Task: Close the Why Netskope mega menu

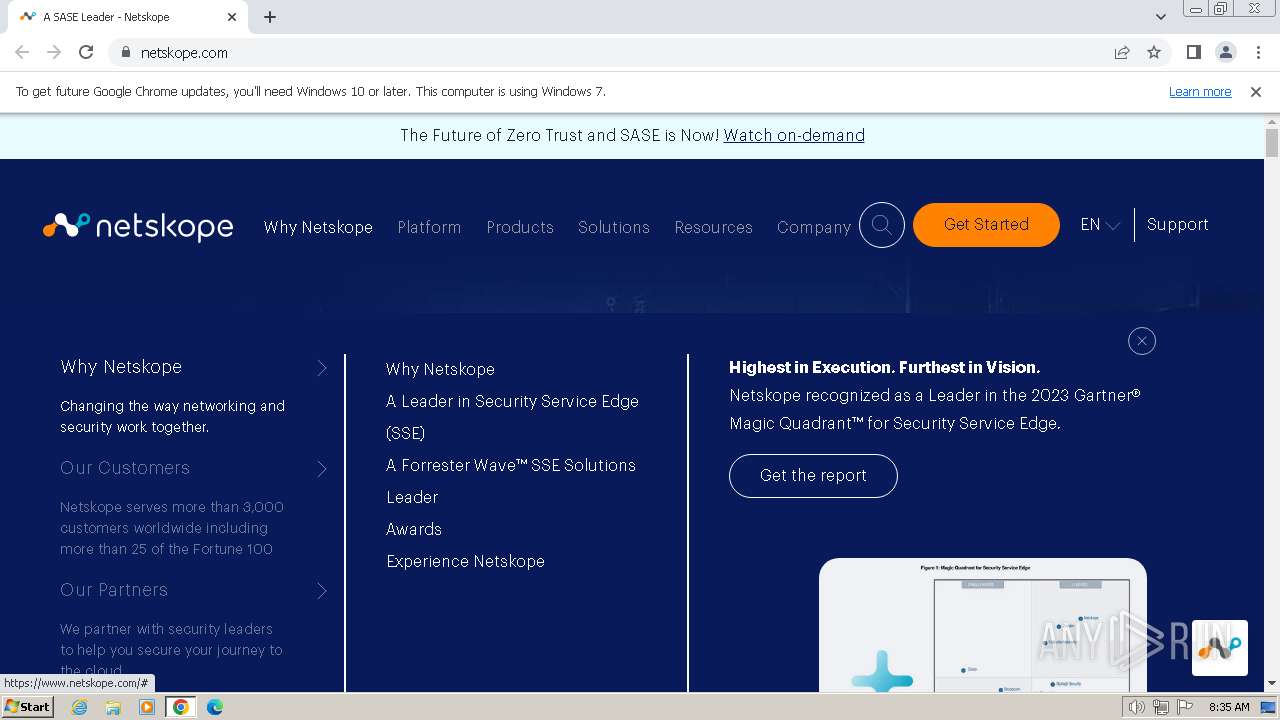Action: pyautogui.click(x=1141, y=341)
